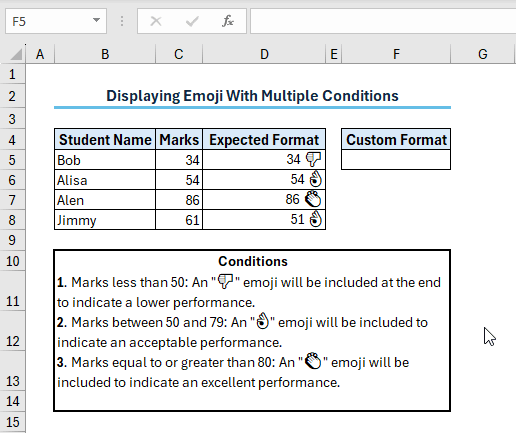Click Jimmy's Marks cell with 61
The width and height of the screenshot is (516, 433).
pyautogui.click(x=179, y=220)
